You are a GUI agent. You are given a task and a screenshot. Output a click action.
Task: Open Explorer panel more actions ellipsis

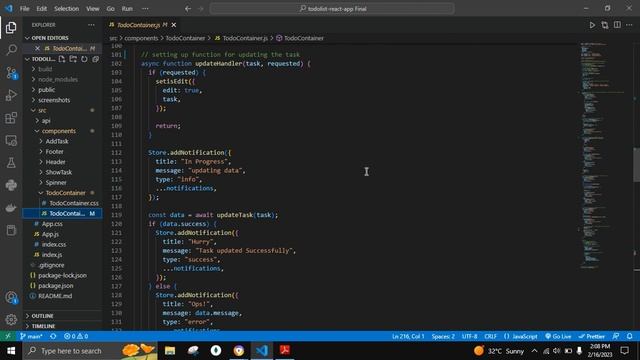91,25
